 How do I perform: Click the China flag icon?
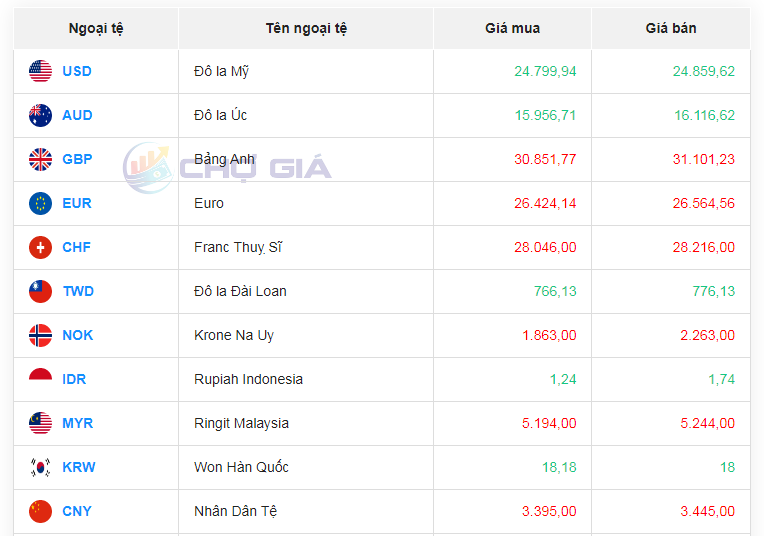40,511
